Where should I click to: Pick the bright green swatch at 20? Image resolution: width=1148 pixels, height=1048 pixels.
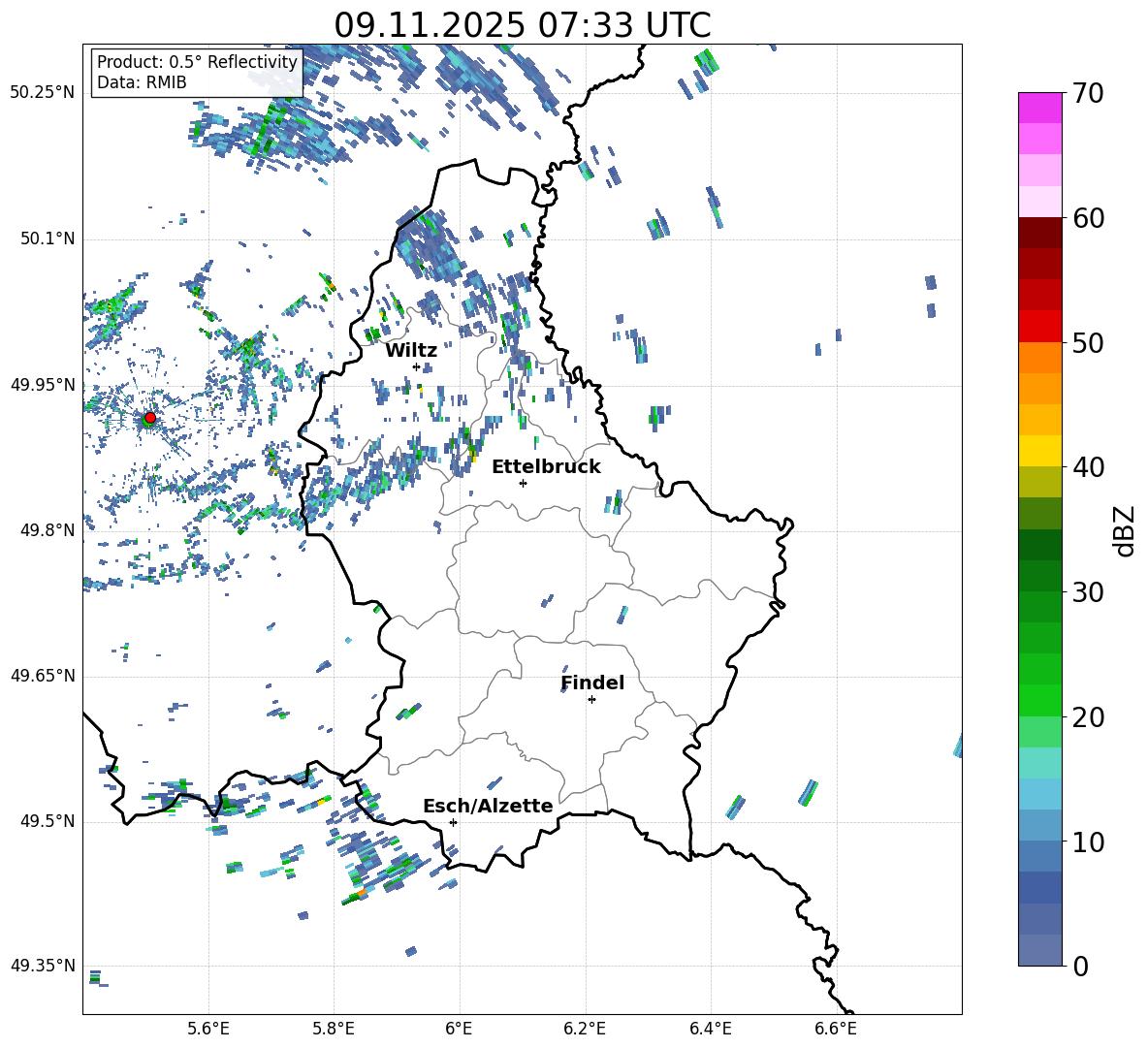[x=1040, y=700]
